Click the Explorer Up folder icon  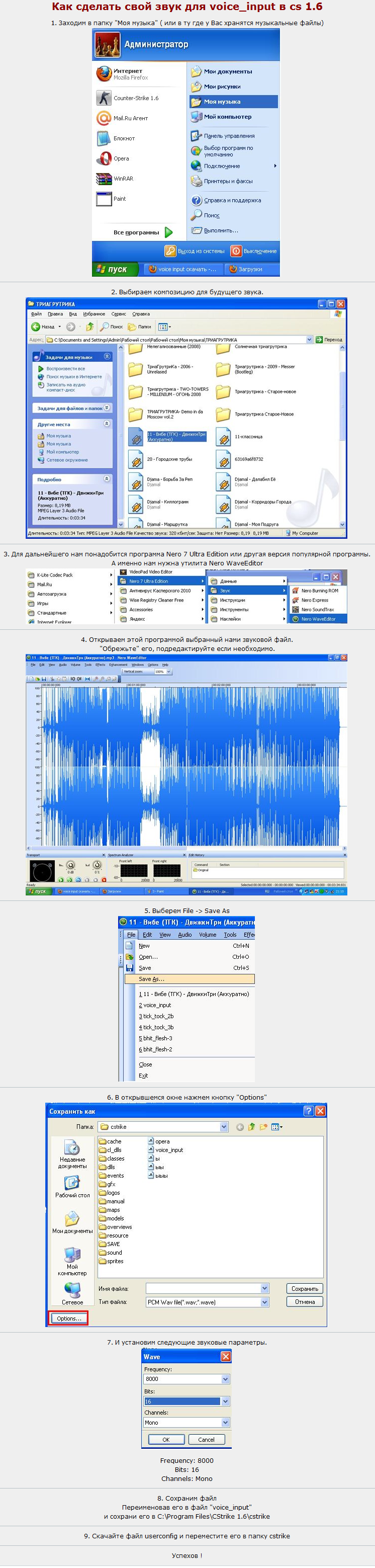(x=90, y=327)
